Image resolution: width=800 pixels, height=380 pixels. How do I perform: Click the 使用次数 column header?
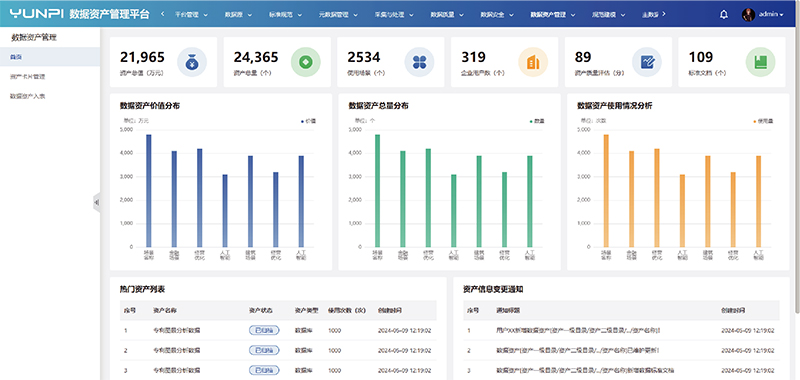pyautogui.click(x=347, y=310)
